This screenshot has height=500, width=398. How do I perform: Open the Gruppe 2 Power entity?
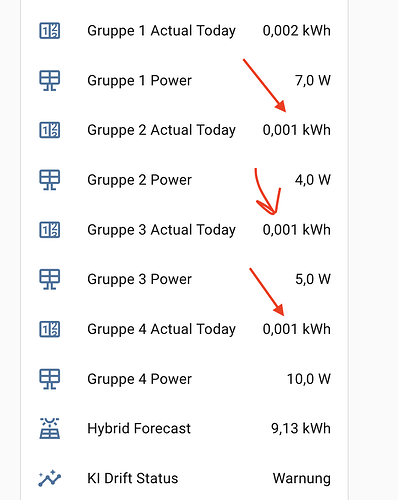pos(139,180)
